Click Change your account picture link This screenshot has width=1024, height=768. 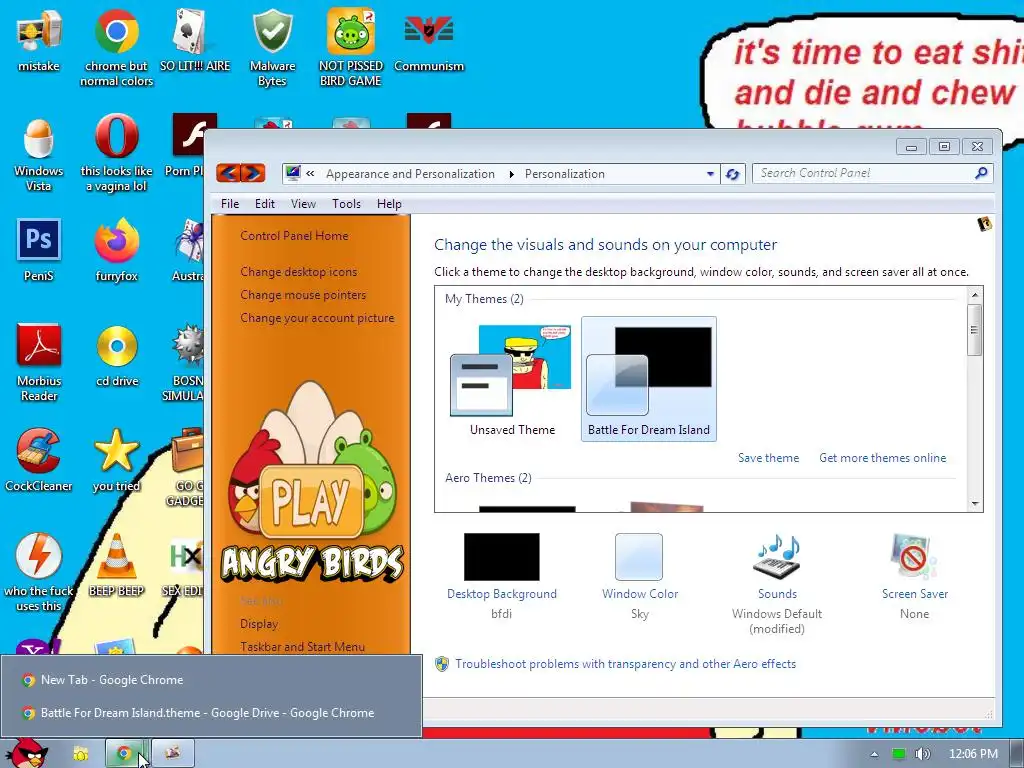(x=317, y=318)
